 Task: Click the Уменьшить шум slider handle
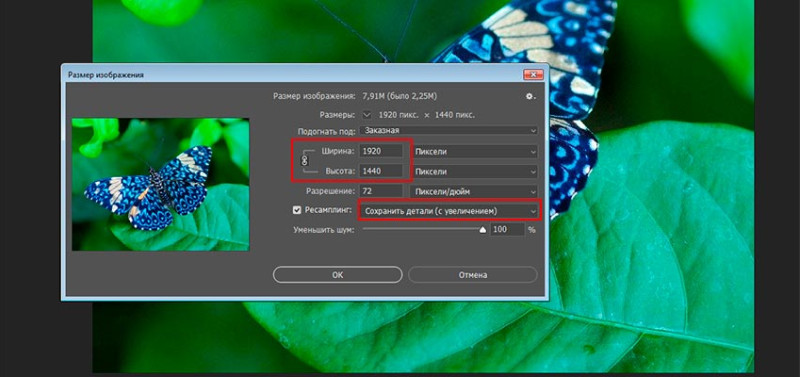(x=483, y=230)
